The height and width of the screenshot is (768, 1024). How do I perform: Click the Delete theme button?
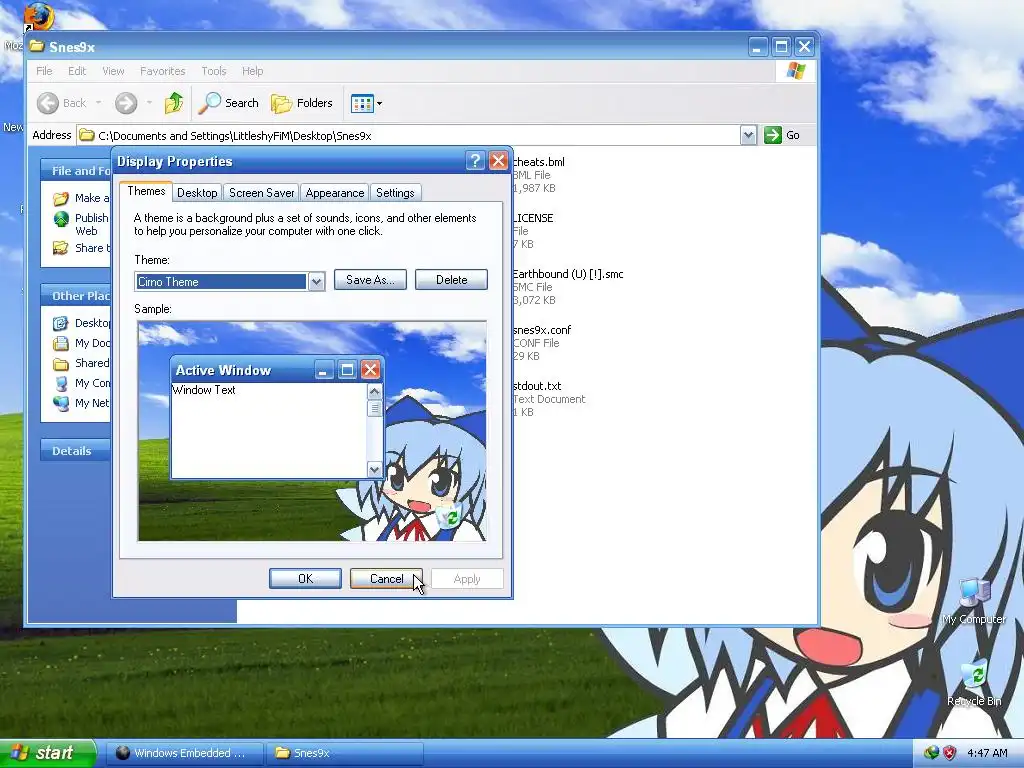451,280
